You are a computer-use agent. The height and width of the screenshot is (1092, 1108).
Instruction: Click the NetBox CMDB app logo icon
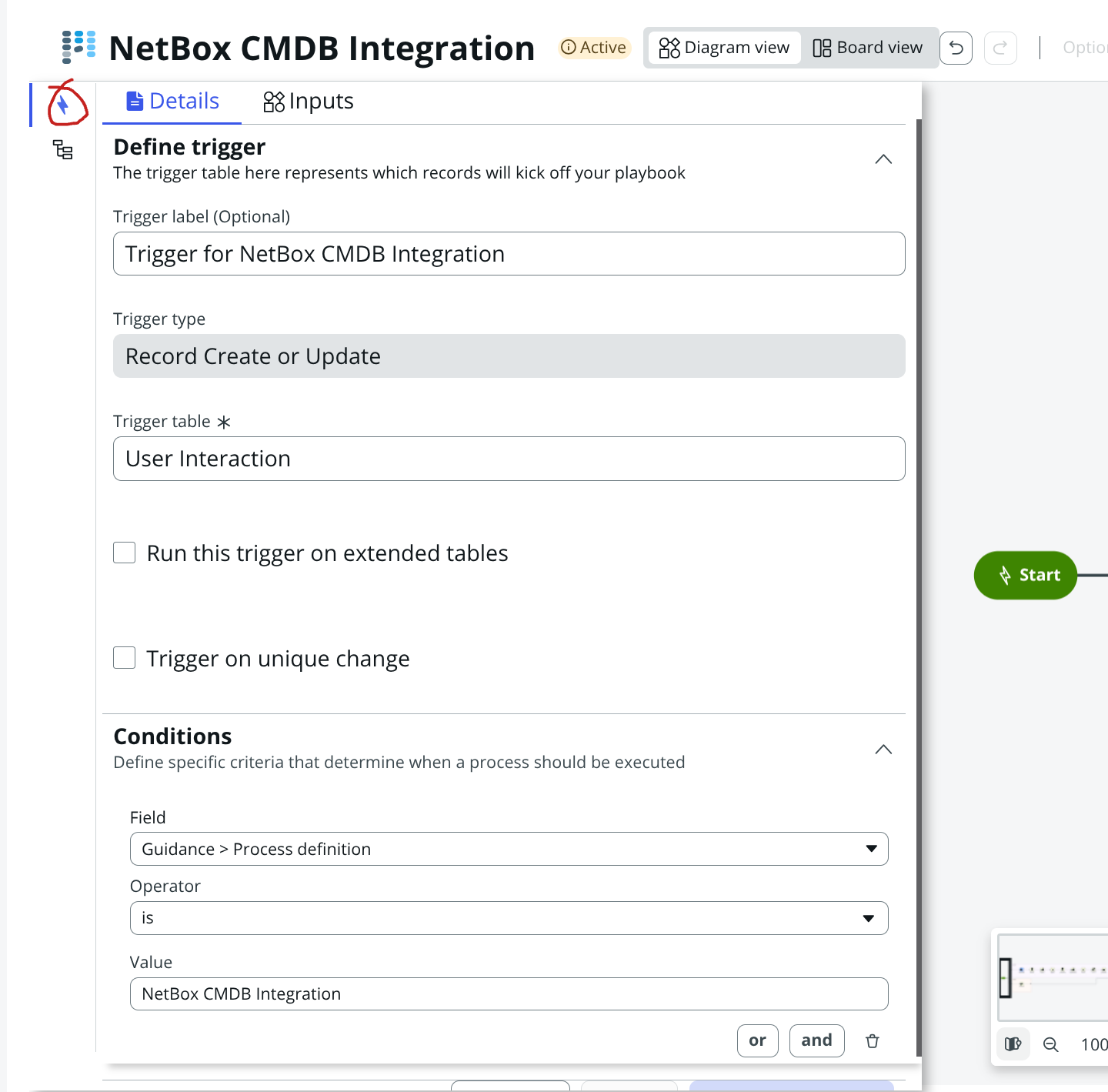78,47
